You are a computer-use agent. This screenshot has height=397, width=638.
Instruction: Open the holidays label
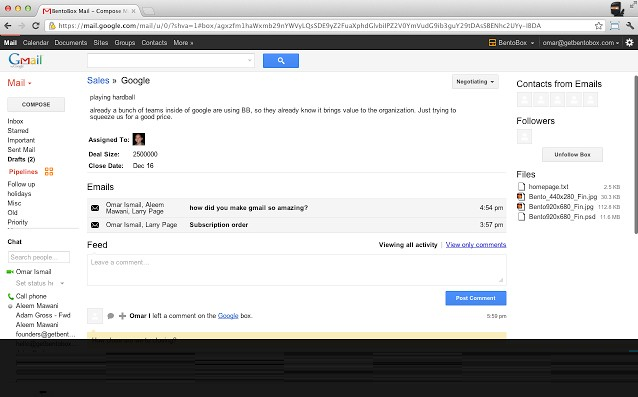pos(19,194)
